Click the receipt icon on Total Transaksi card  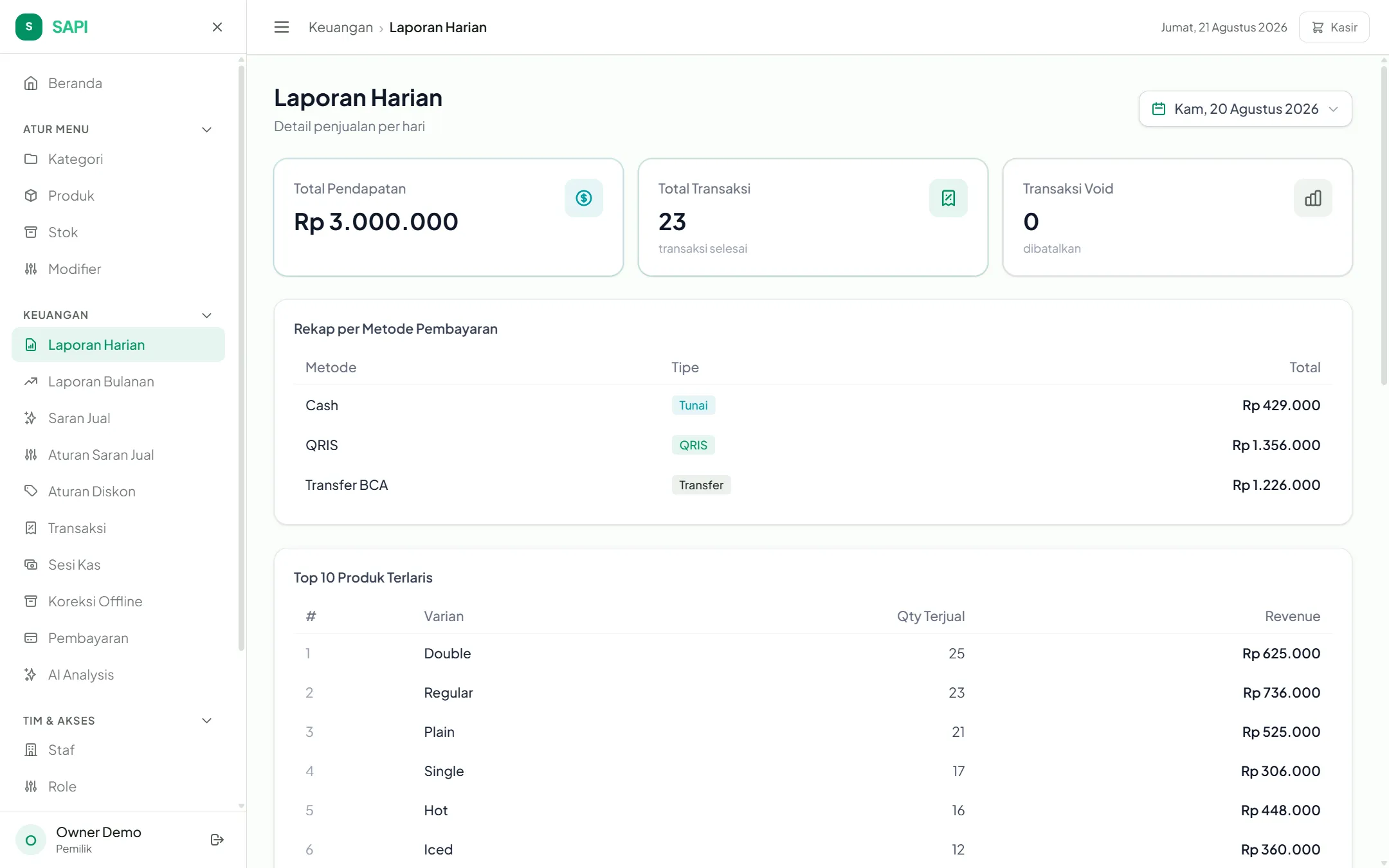pyautogui.click(x=949, y=198)
